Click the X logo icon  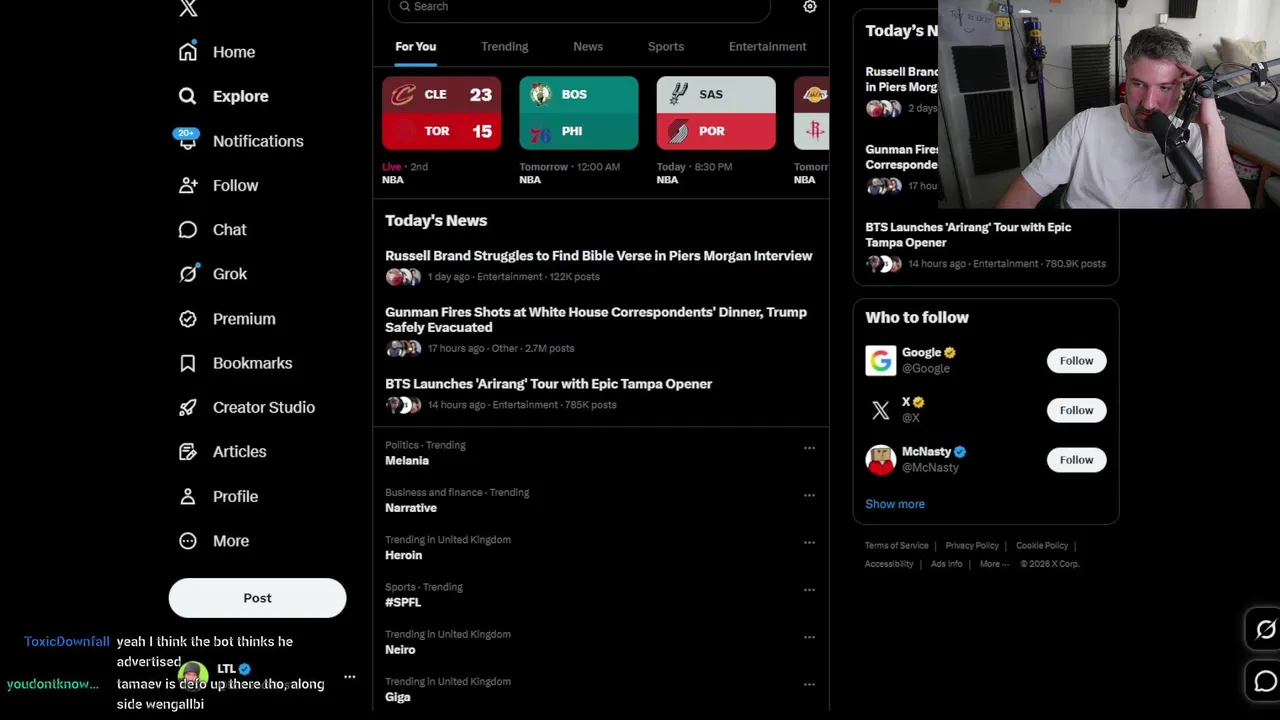(188, 8)
